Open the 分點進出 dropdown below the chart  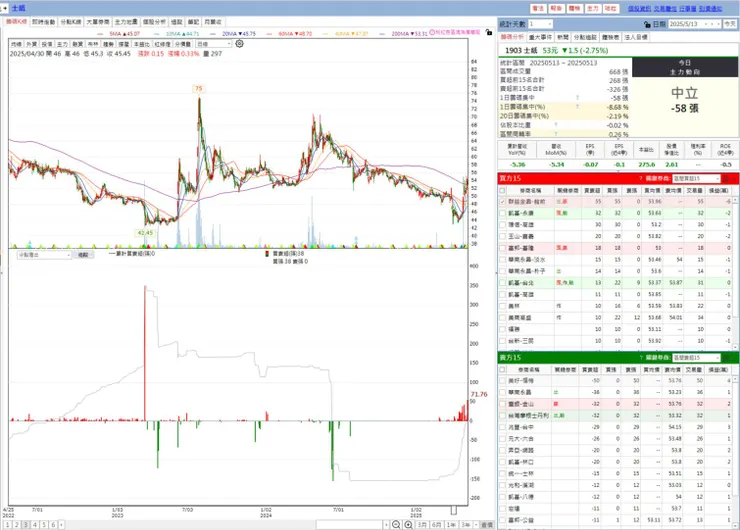(x=44, y=255)
